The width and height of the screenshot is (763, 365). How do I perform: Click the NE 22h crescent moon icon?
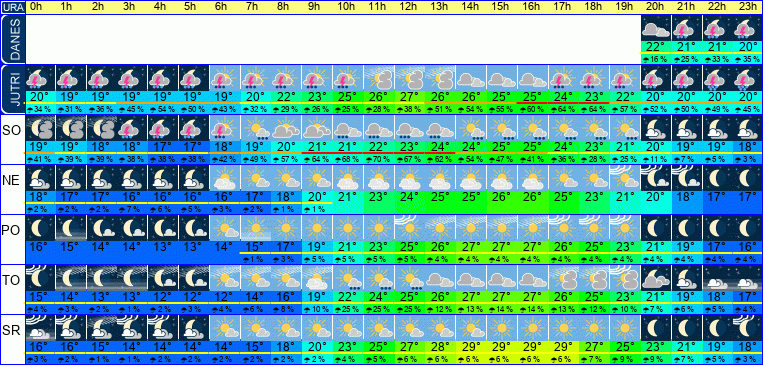point(718,178)
